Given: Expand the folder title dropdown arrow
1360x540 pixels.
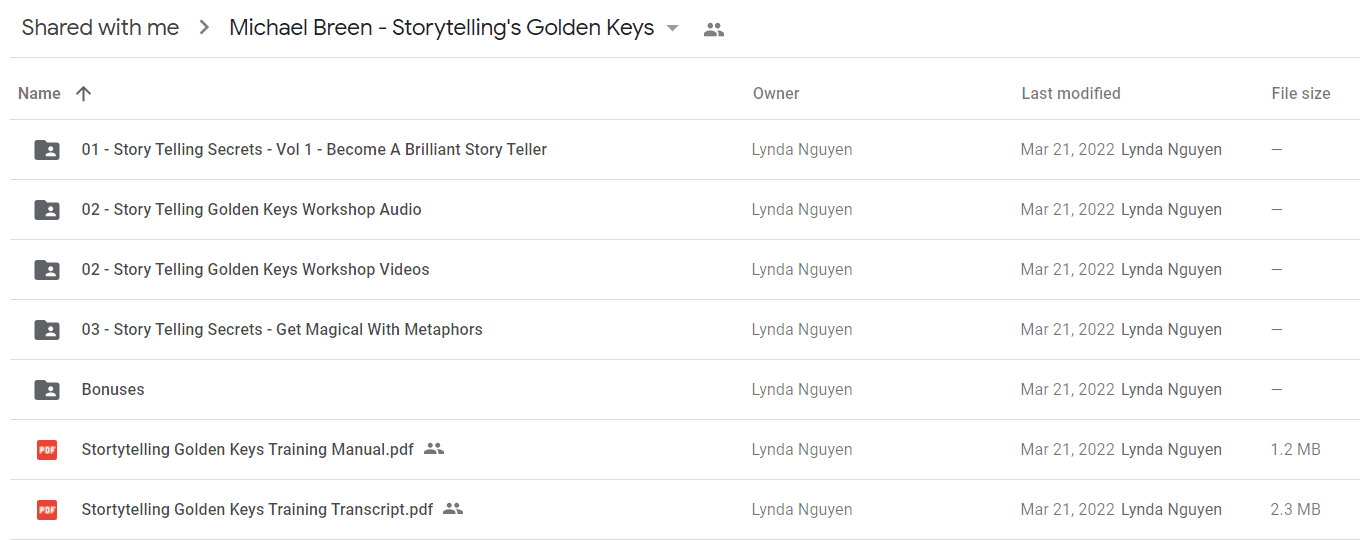Looking at the screenshot, I should pyautogui.click(x=673, y=28).
